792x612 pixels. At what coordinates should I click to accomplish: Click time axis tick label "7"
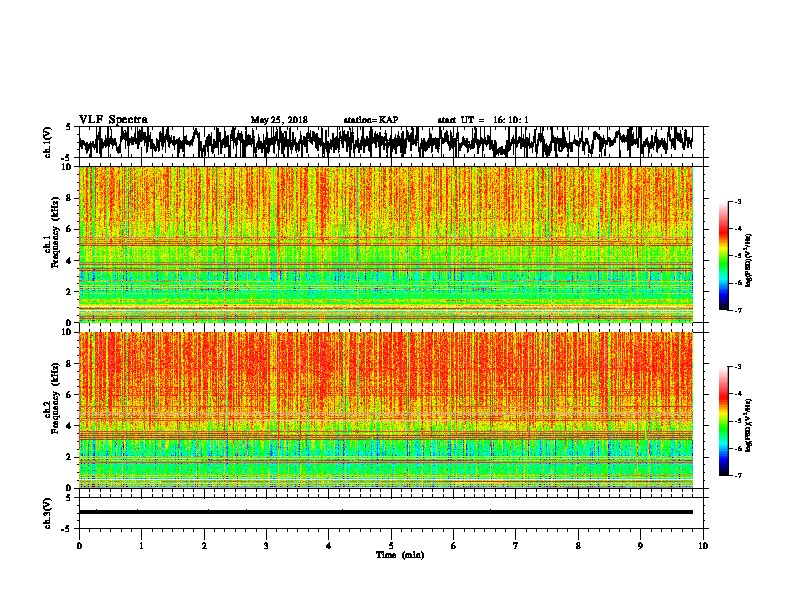pos(516,546)
